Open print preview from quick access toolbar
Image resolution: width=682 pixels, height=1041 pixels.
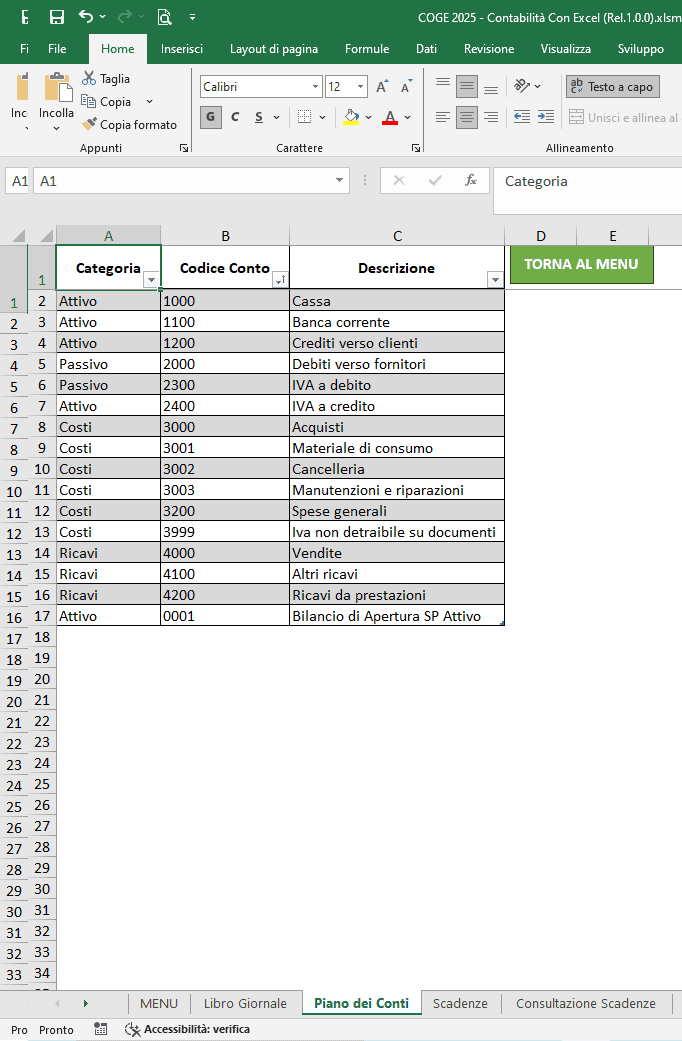tap(164, 17)
